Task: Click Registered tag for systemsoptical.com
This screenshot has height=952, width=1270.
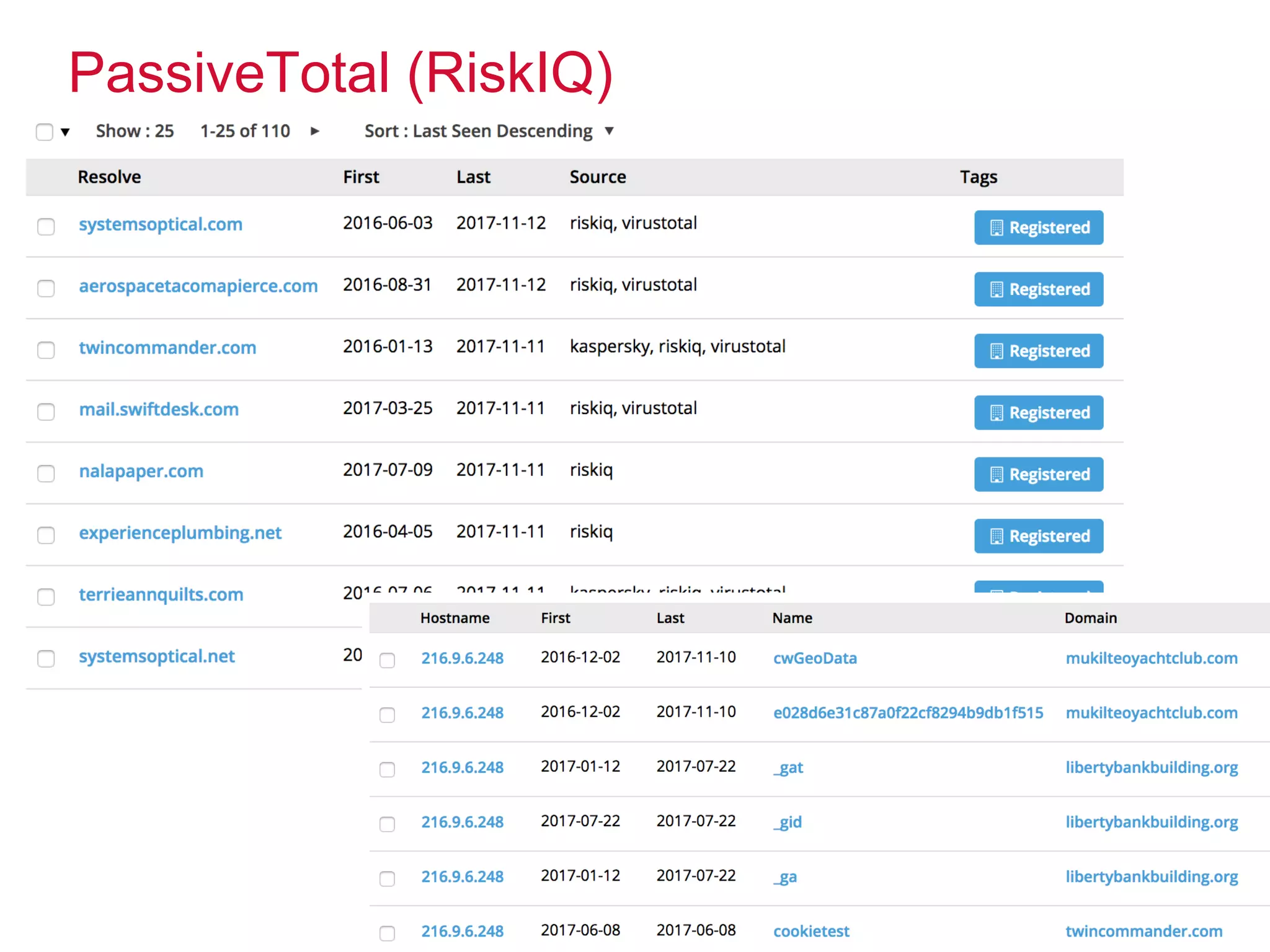Action: (1039, 227)
